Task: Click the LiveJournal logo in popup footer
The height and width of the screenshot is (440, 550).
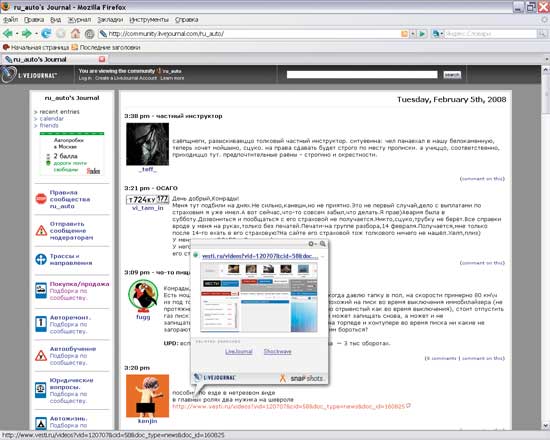Action: [x=214, y=378]
